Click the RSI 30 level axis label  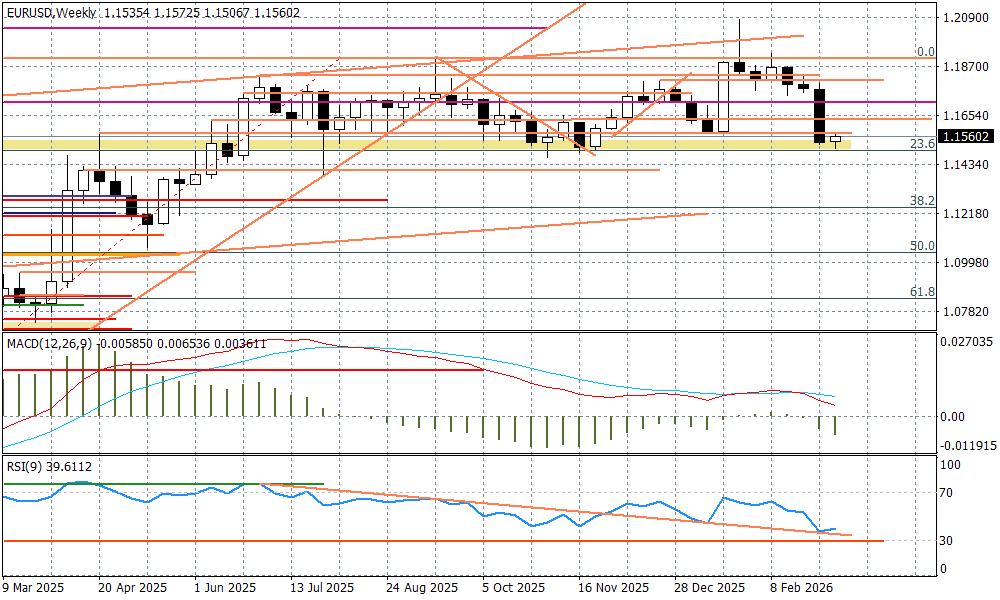[951, 541]
